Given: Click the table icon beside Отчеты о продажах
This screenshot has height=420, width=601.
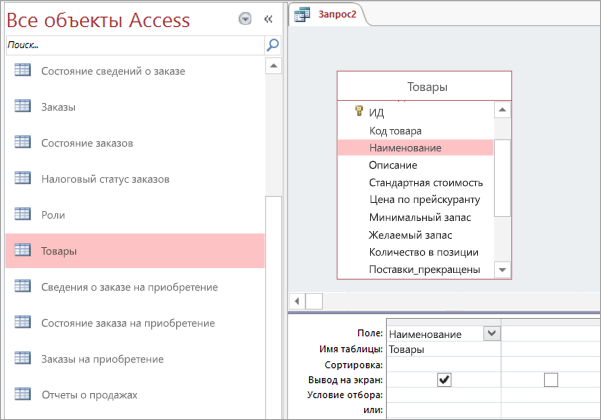Looking at the screenshot, I should [23, 394].
